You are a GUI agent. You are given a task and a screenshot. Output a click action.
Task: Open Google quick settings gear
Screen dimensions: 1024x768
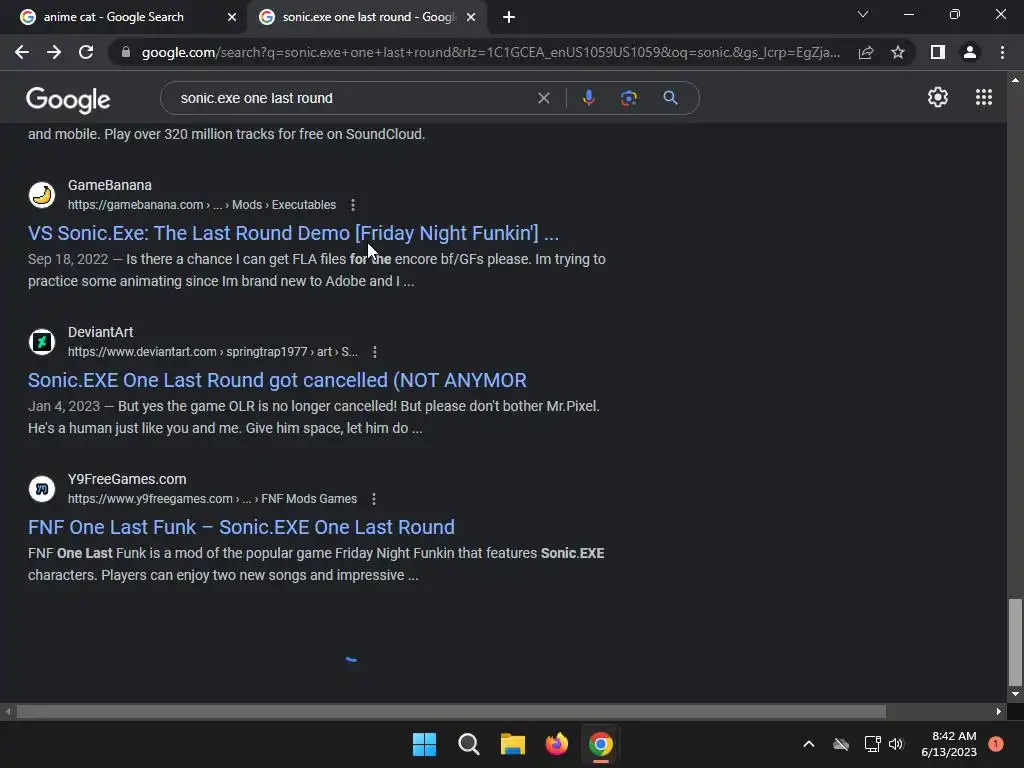click(938, 97)
